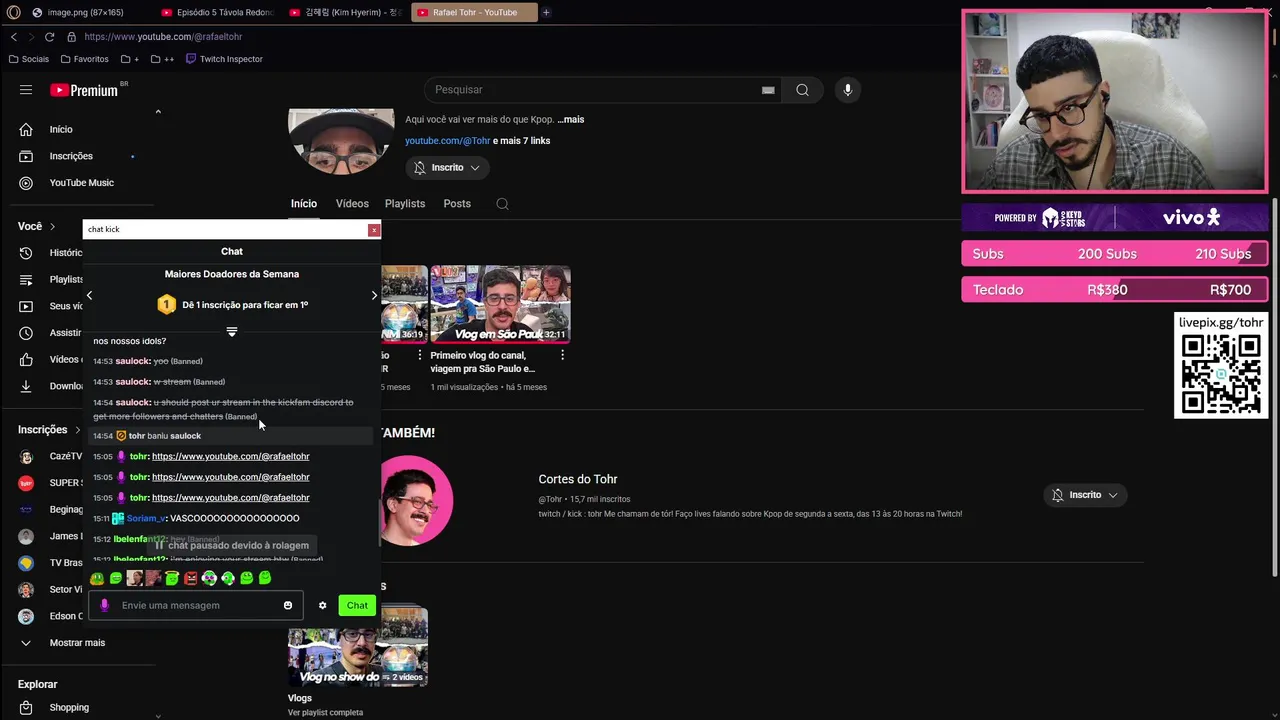1280x720 pixels.
Task: Click the search magnifier button
Action: (x=802, y=90)
